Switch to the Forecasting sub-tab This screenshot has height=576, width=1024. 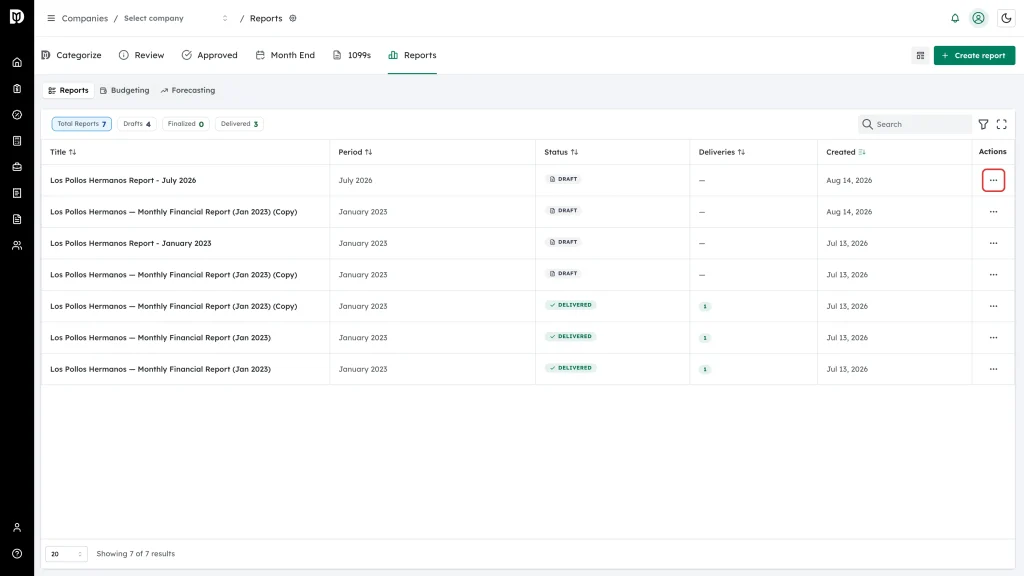[188, 91]
